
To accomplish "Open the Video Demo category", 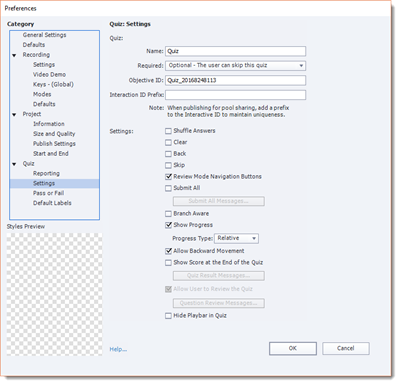I will click(49, 75).
